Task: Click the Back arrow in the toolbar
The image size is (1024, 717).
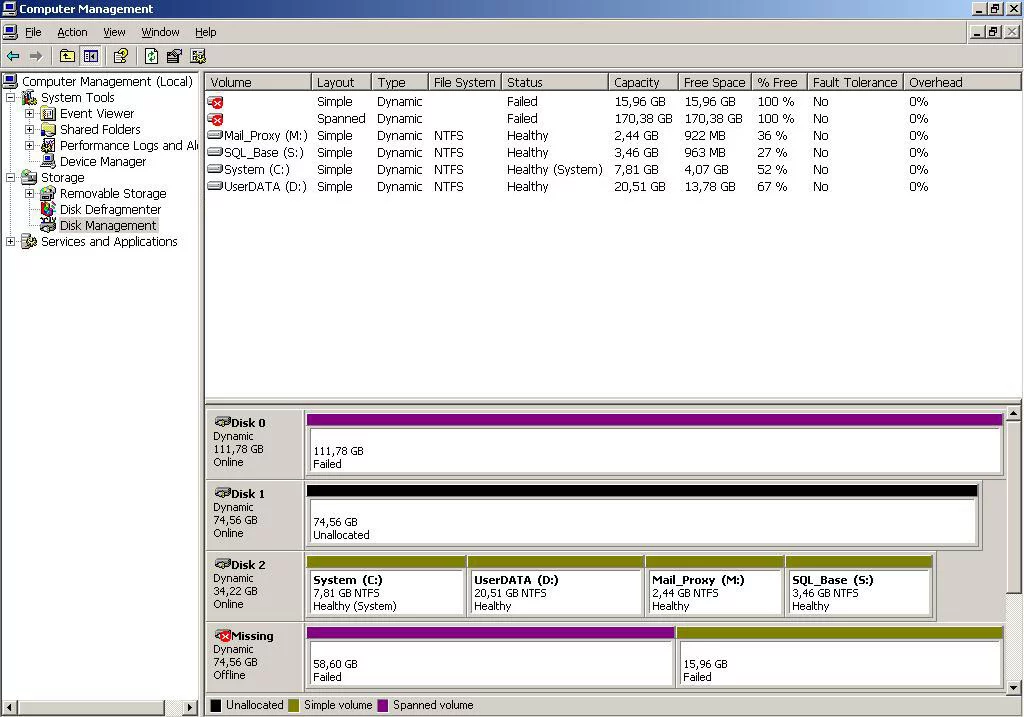Action: pos(13,57)
